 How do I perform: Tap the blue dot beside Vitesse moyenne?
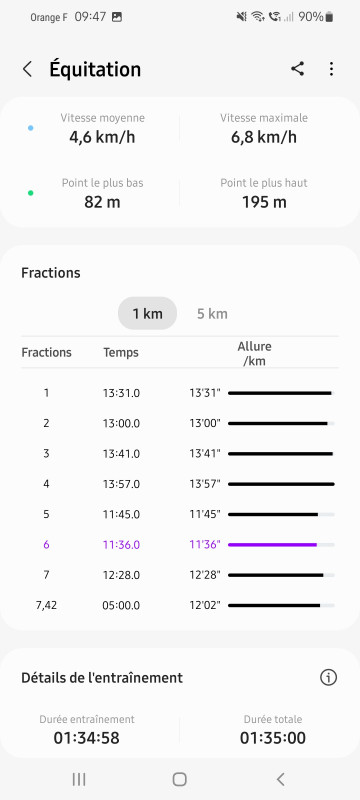(31, 128)
